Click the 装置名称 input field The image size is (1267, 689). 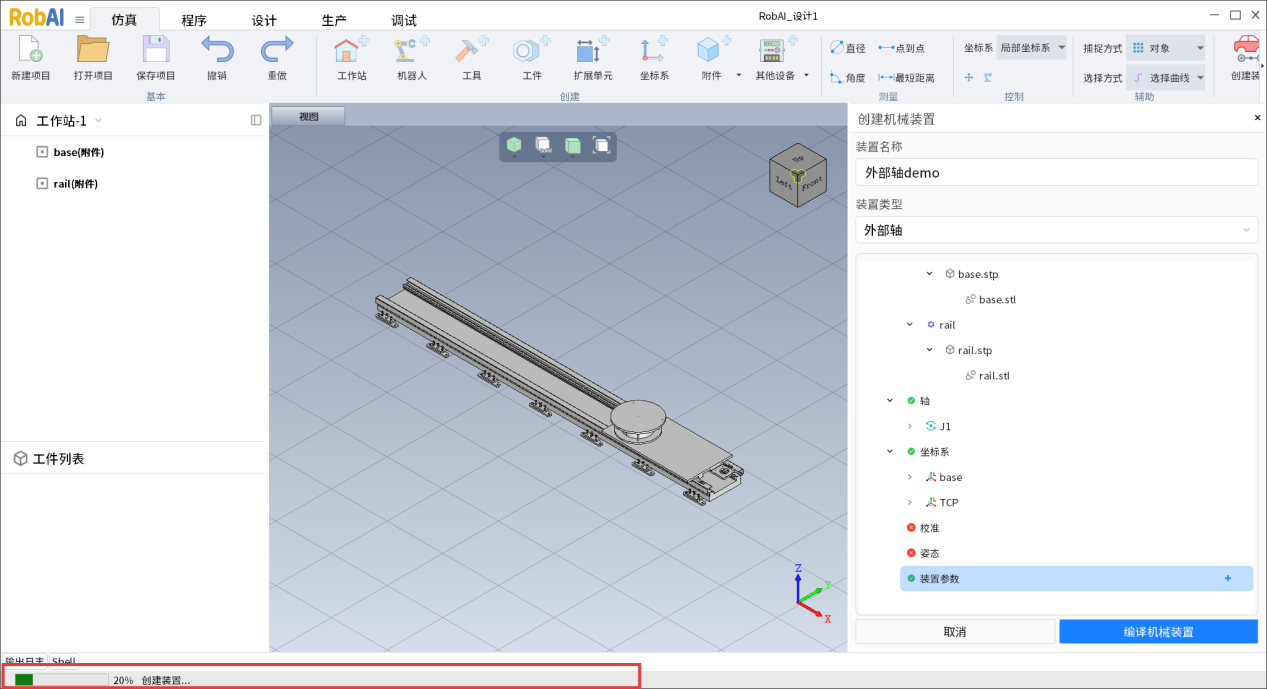click(x=1056, y=172)
